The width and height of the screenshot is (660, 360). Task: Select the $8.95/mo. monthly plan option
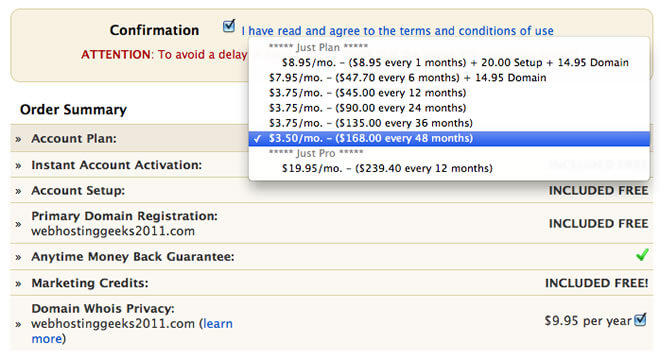[449, 62]
